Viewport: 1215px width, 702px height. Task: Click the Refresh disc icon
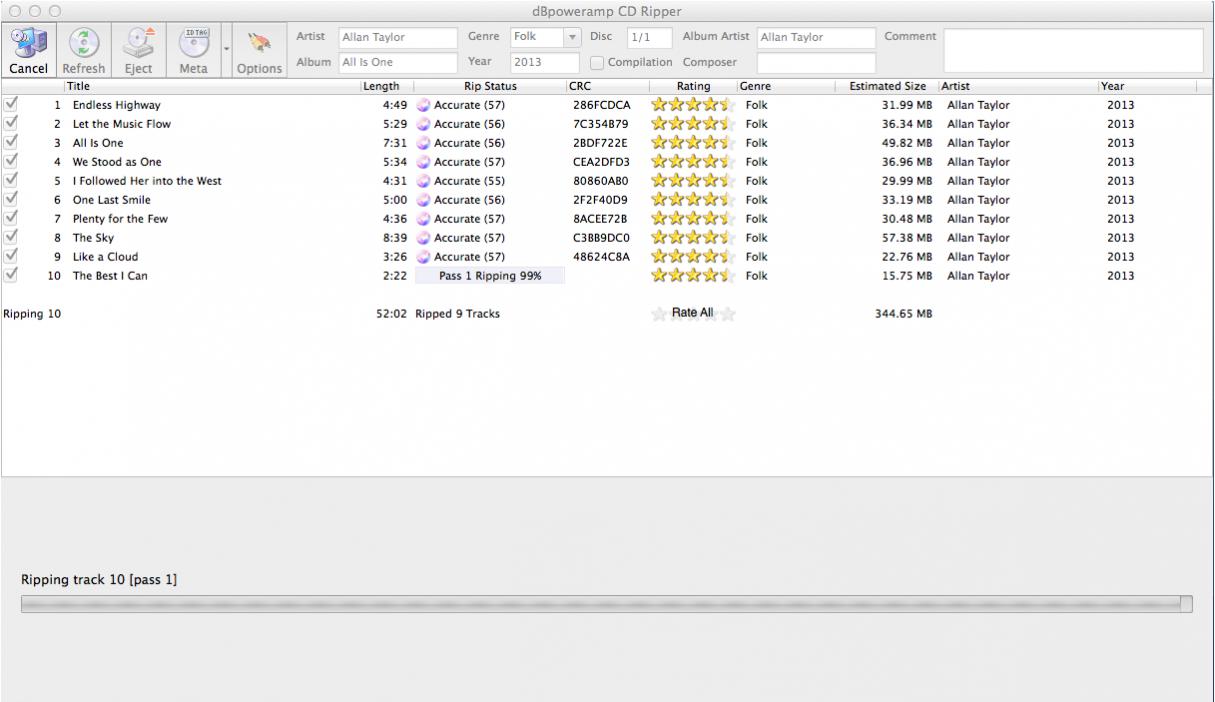pyautogui.click(x=83, y=44)
